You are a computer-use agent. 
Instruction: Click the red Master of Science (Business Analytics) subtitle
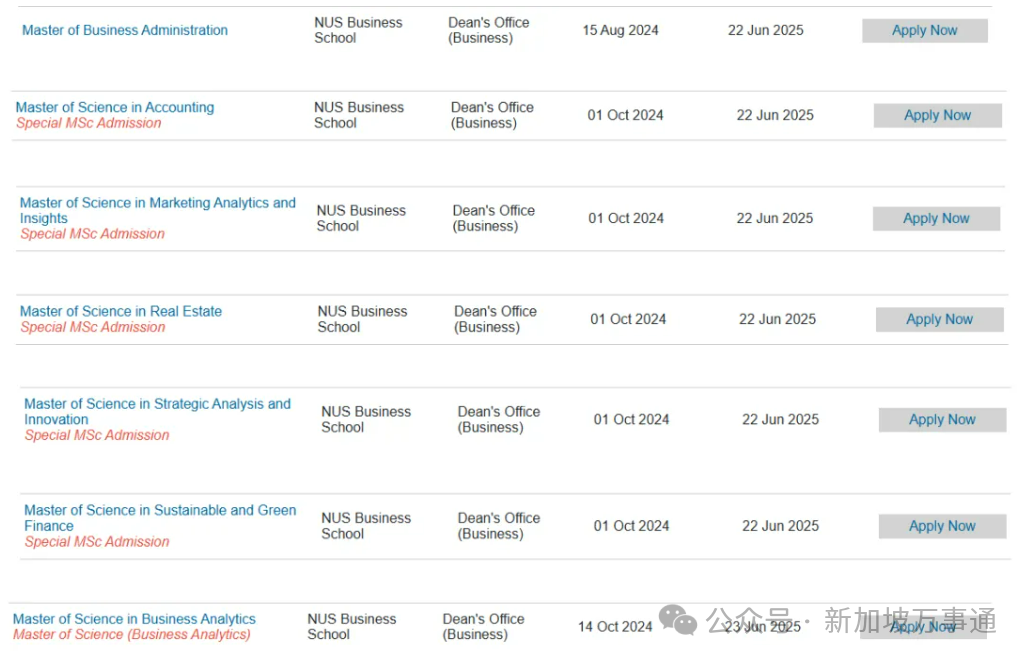(132, 634)
